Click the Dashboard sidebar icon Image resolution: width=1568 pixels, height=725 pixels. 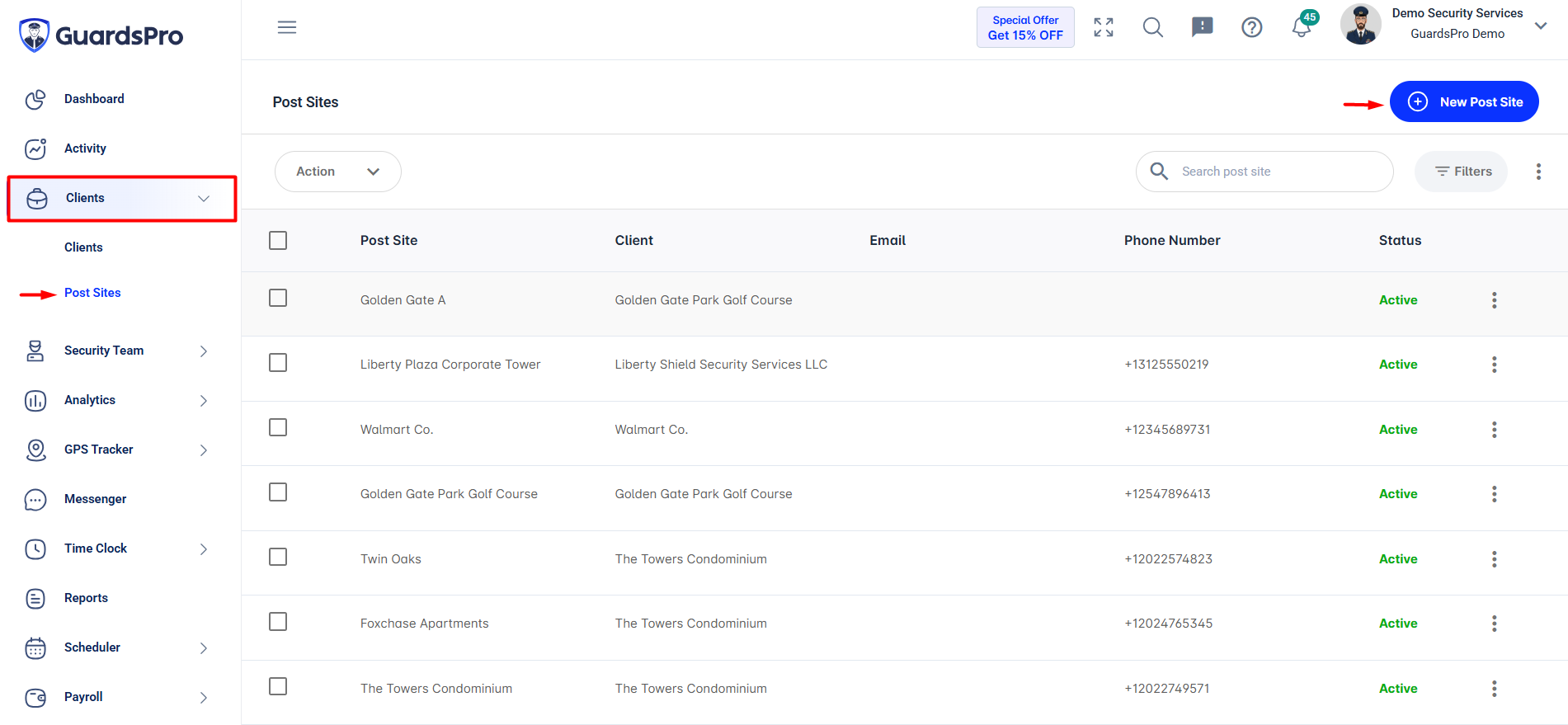coord(35,99)
